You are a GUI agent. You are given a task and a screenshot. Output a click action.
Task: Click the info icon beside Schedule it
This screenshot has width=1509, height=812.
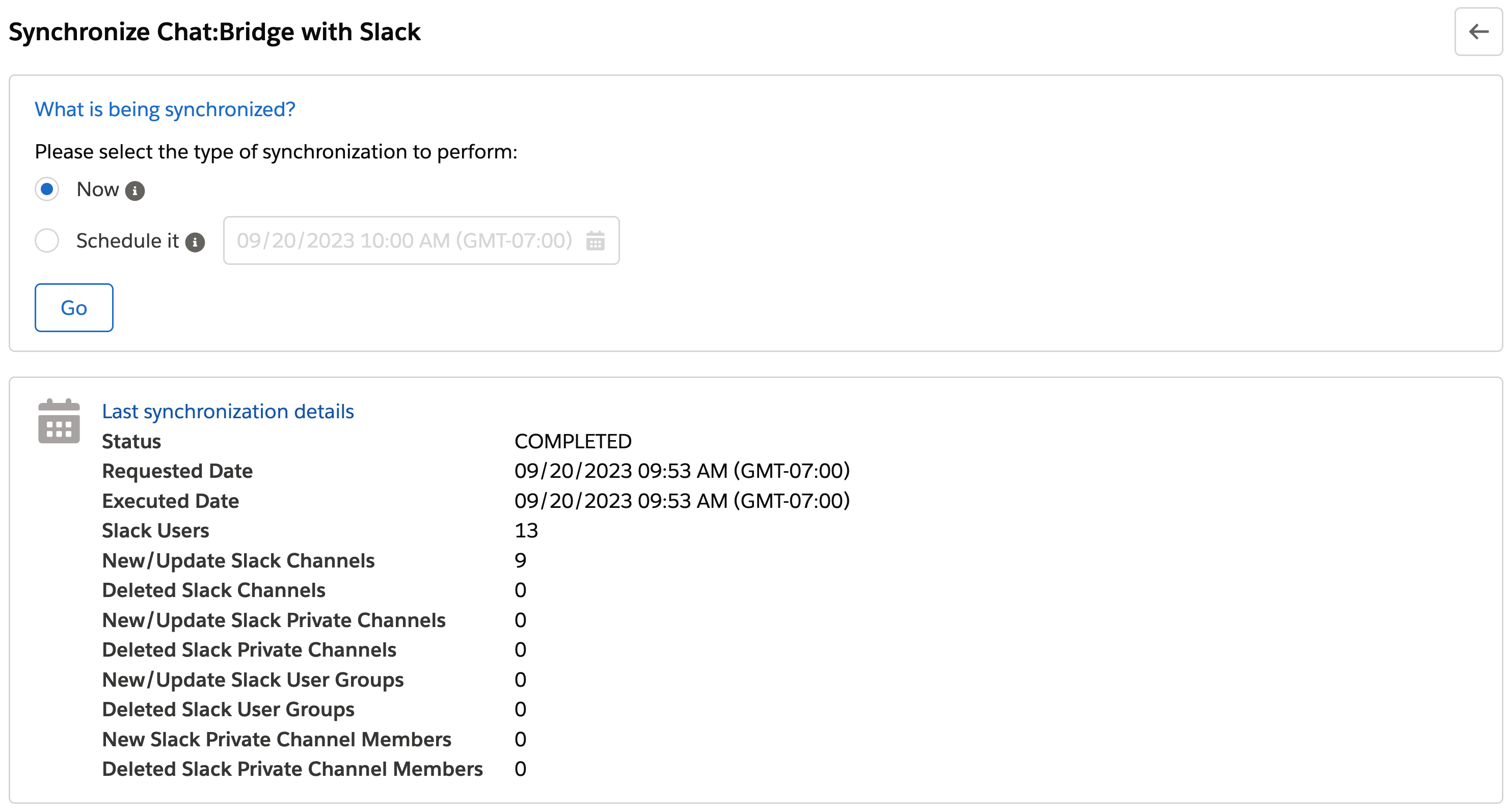pyautogui.click(x=195, y=242)
